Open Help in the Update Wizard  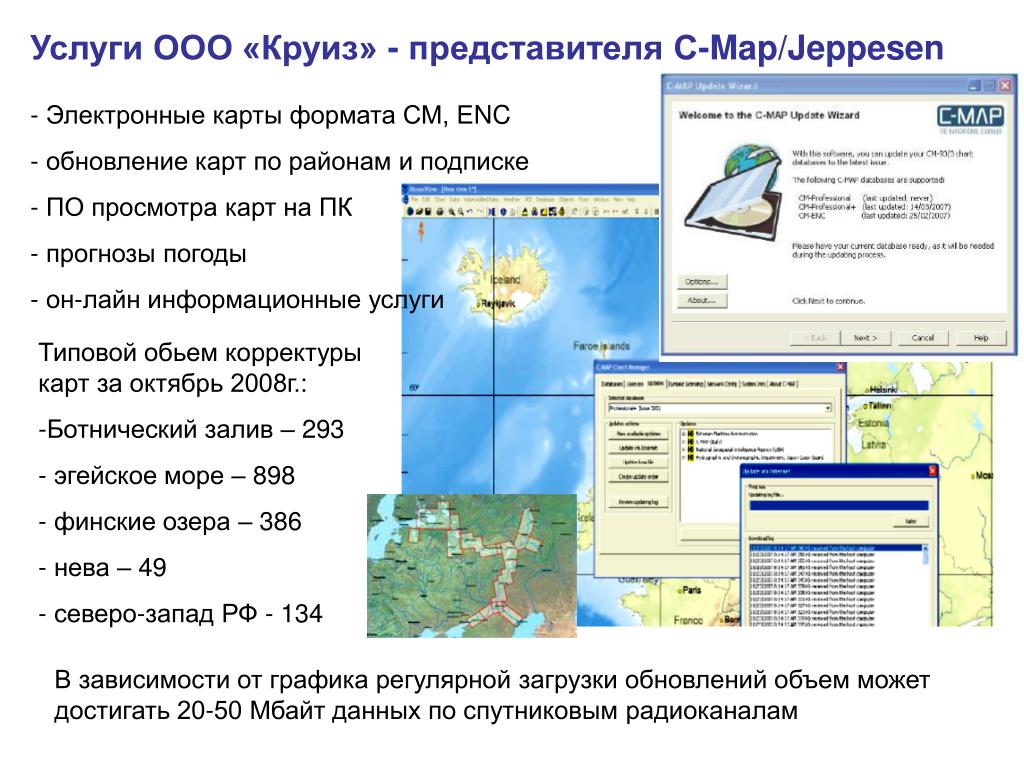pyautogui.click(x=980, y=338)
